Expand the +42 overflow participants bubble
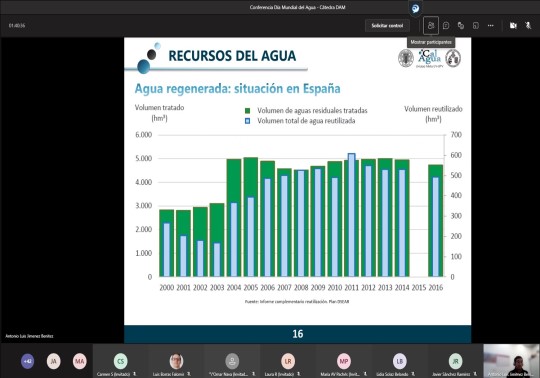This screenshot has width=540, height=378. tap(28, 361)
